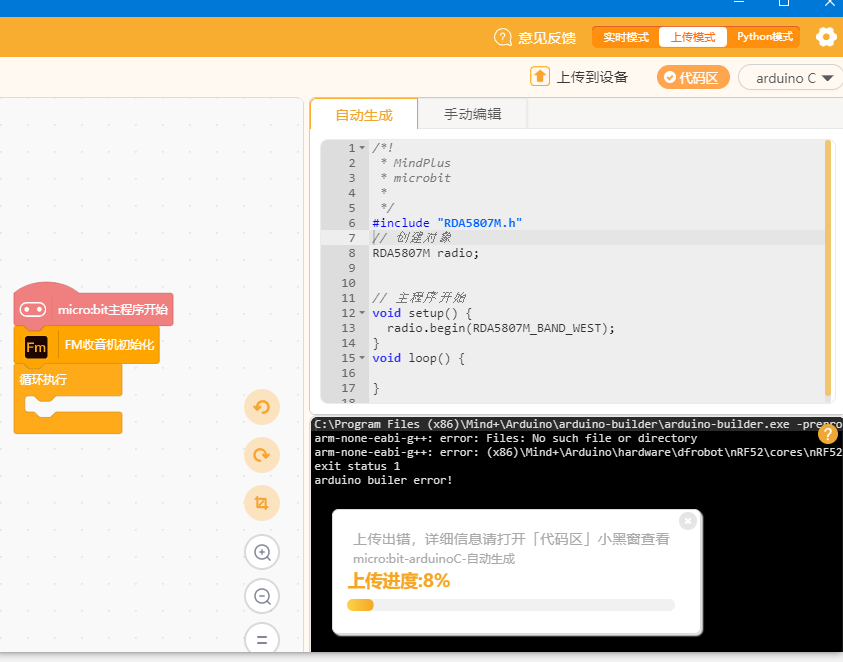Click the undo circular arrow icon
This screenshot has width=843, height=662.
pyautogui.click(x=262, y=407)
